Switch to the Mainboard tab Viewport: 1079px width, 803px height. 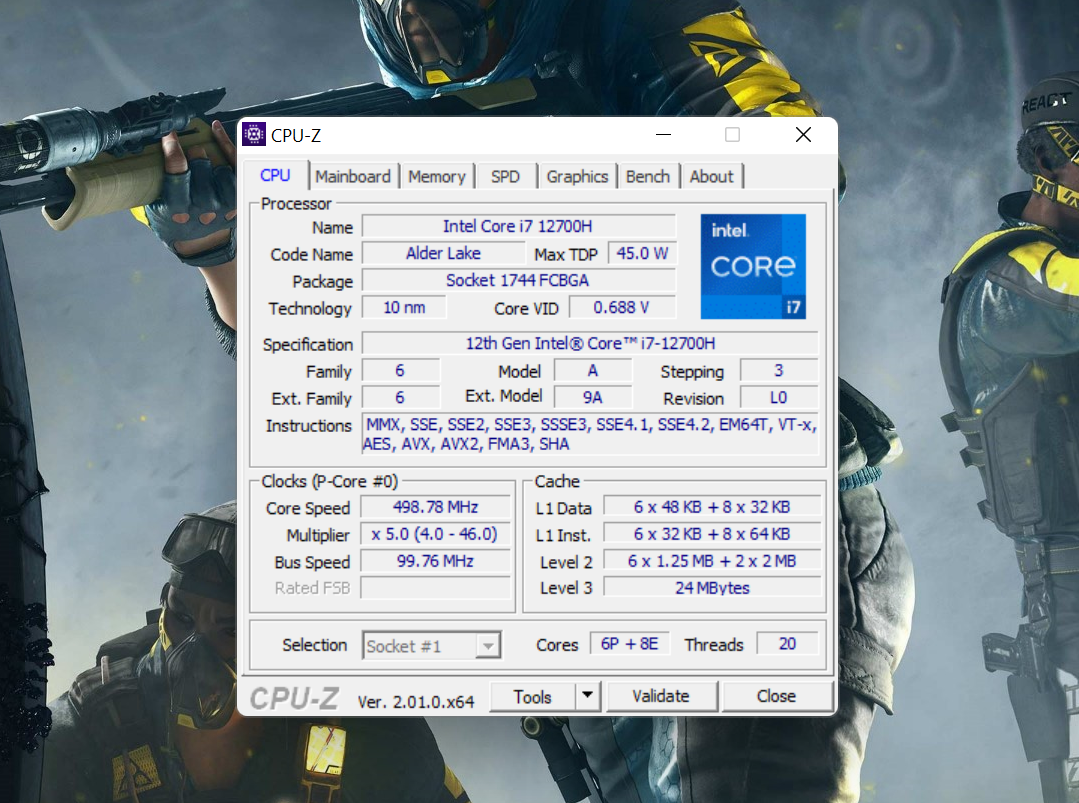coord(353,177)
